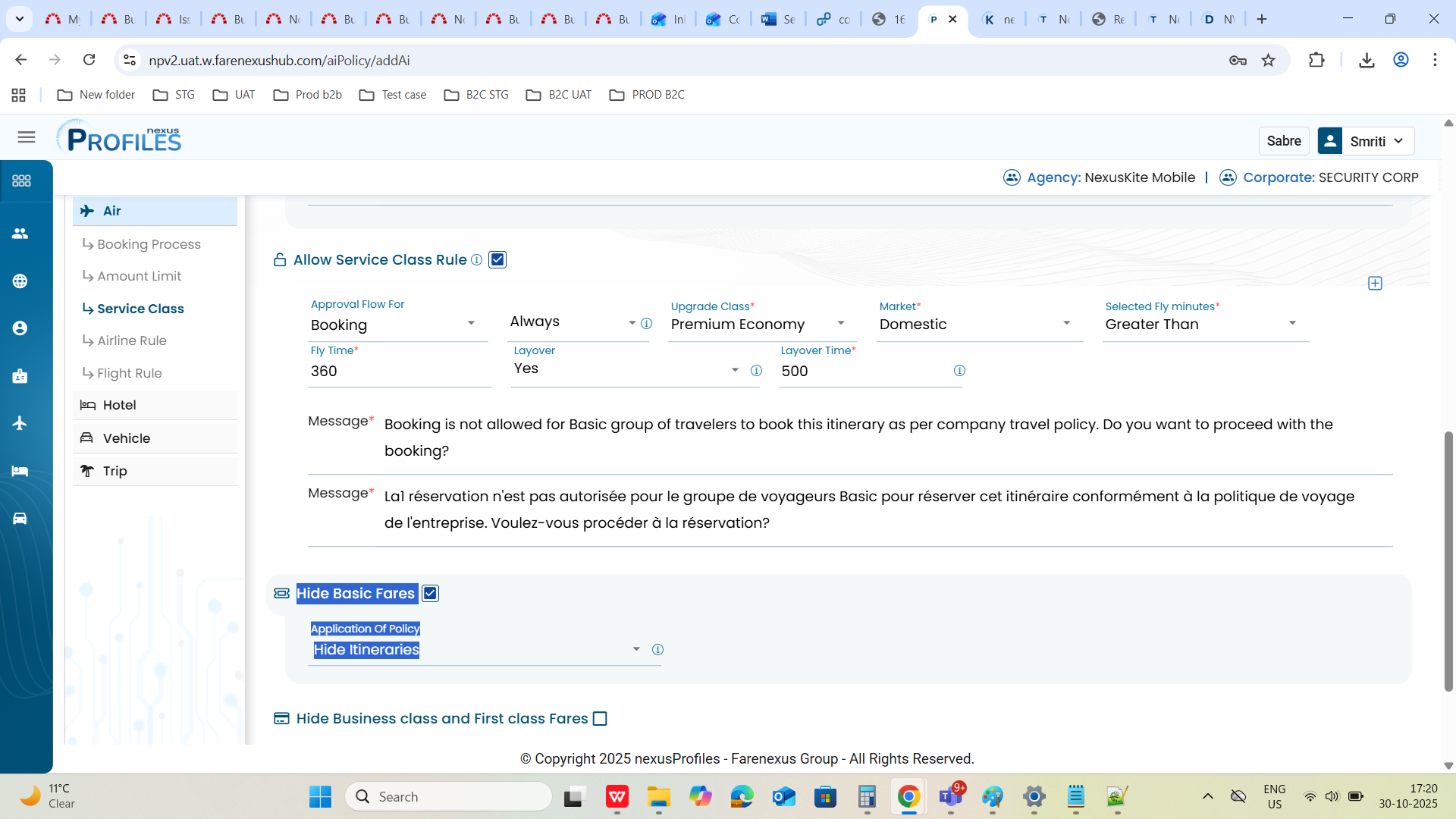Viewport: 1456px width, 819px height.
Task: Enable Hide Business class and First class Fares
Action: [600, 719]
